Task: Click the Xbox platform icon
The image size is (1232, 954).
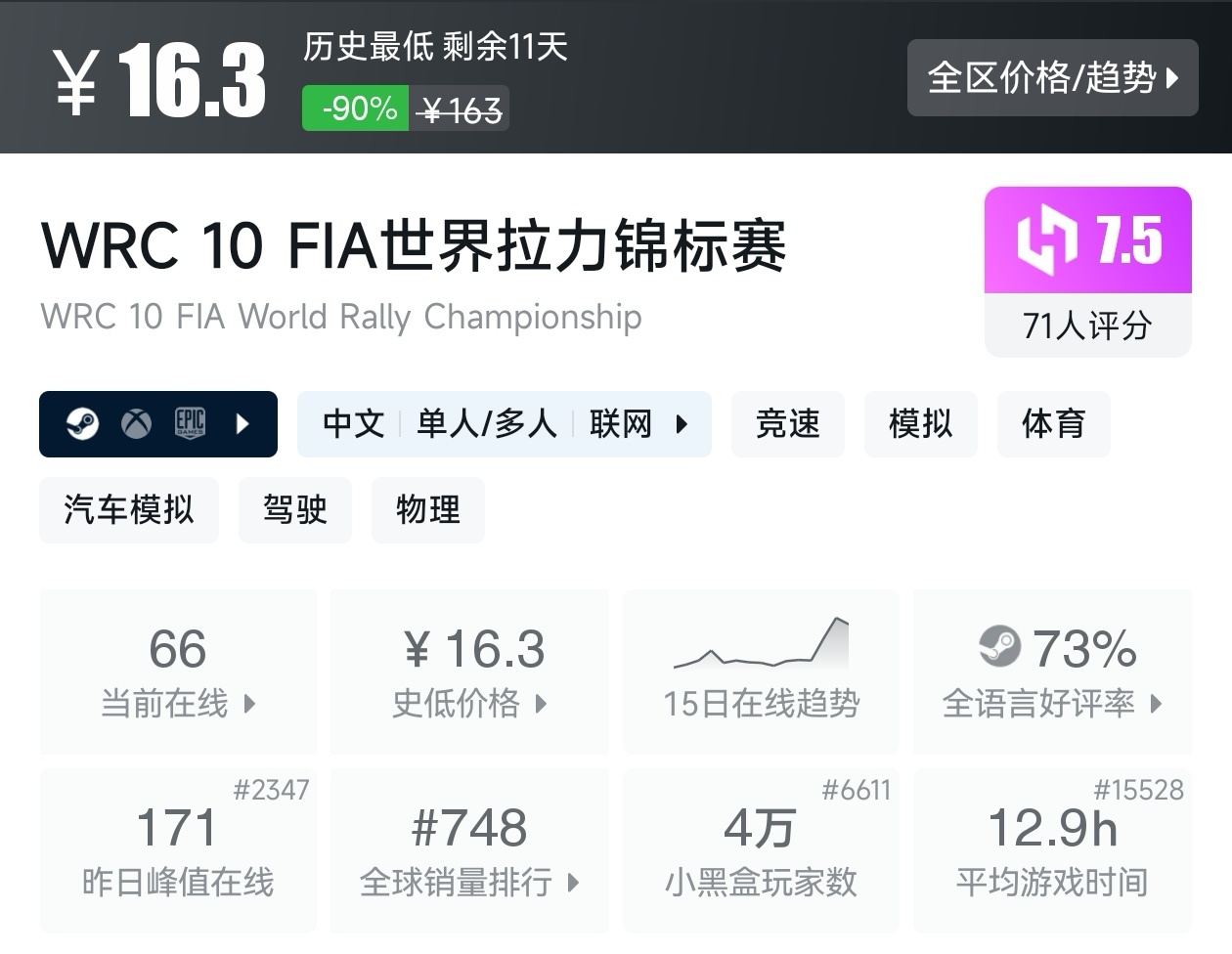Action: pos(136,424)
